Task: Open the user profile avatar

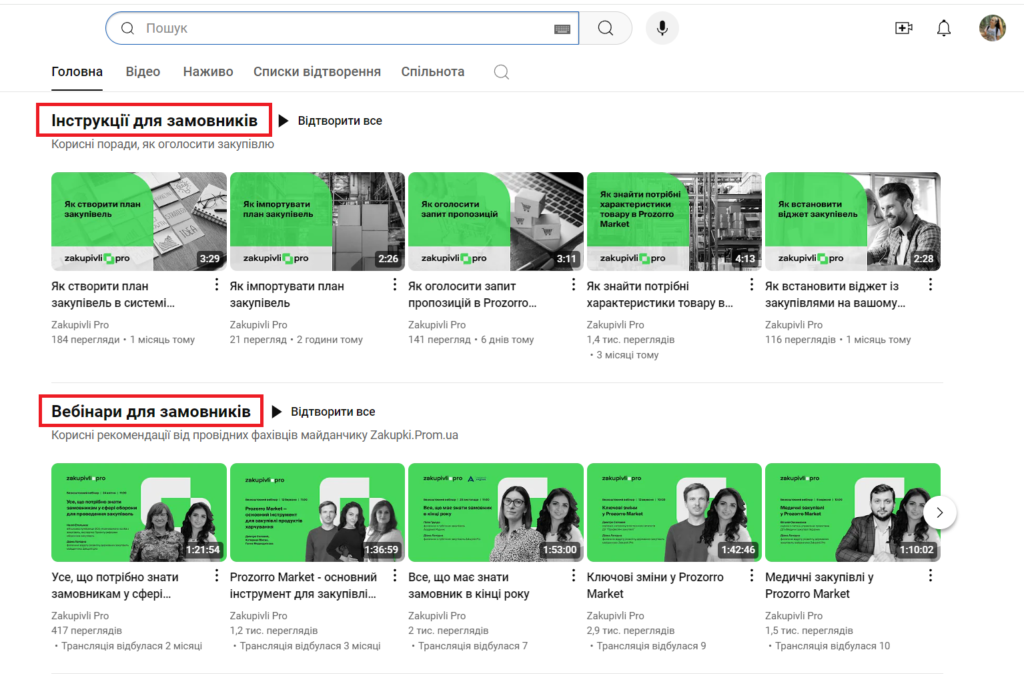Action: click(x=992, y=28)
